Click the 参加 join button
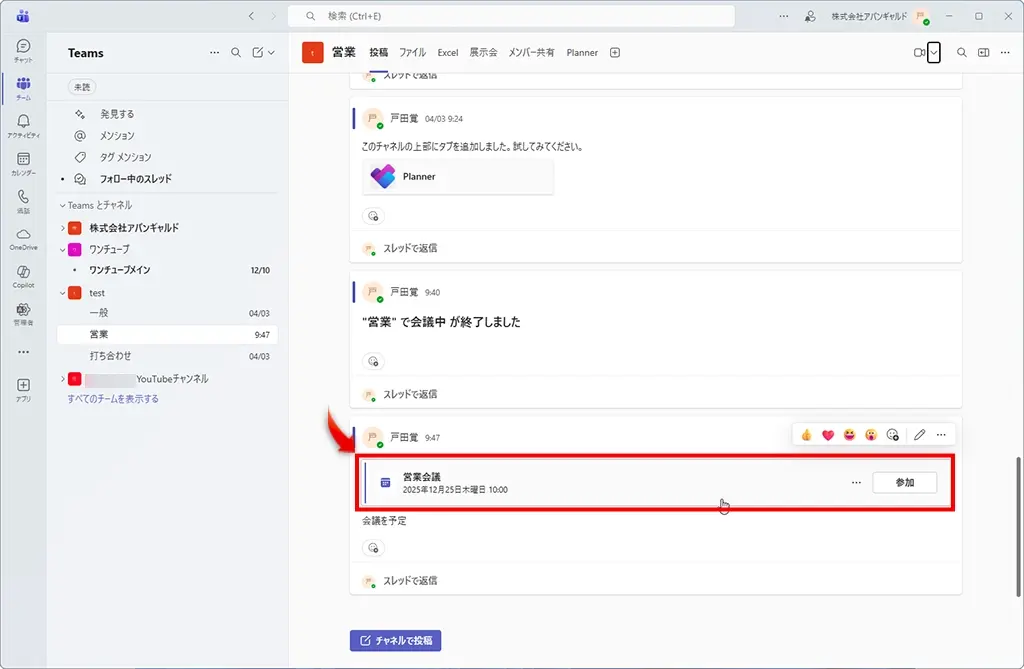 coord(904,482)
